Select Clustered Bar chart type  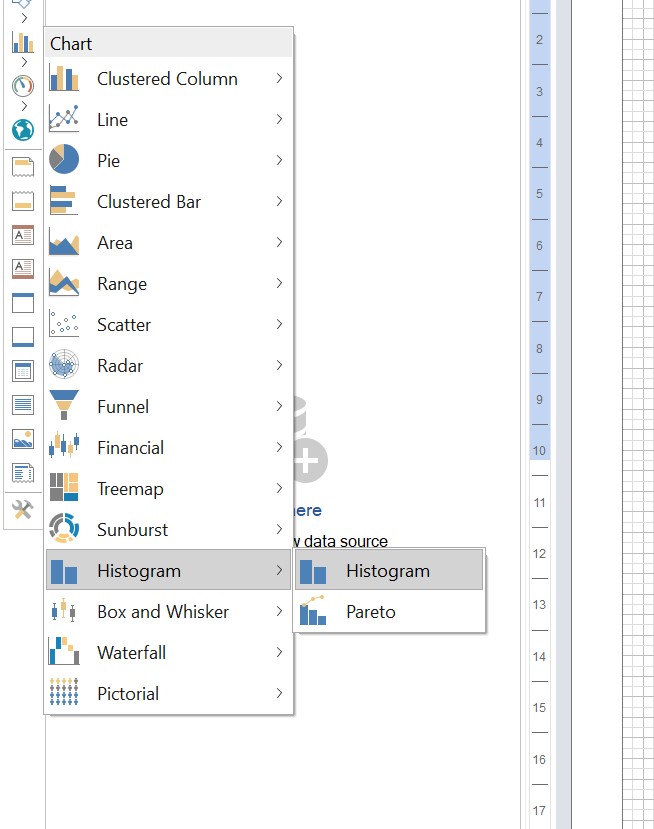[x=169, y=201]
